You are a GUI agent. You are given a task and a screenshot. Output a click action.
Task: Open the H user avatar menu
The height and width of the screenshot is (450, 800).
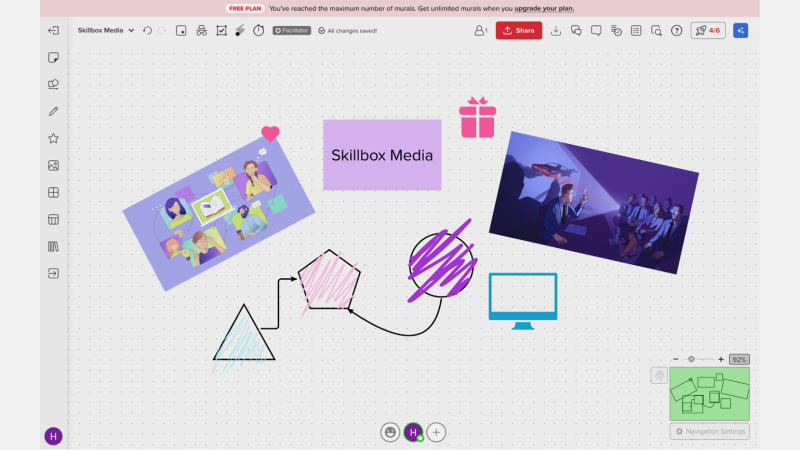[x=53, y=436]
